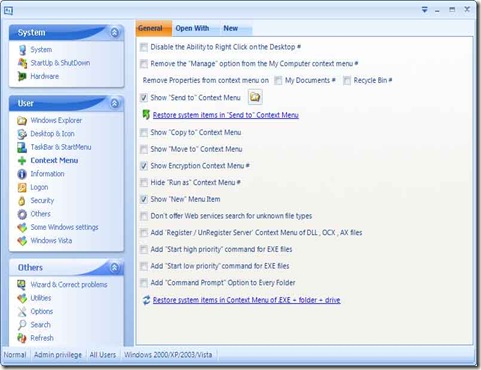Collapse the Others panel
This screenshot has width=481, height=370.
[x=114, y=267]
